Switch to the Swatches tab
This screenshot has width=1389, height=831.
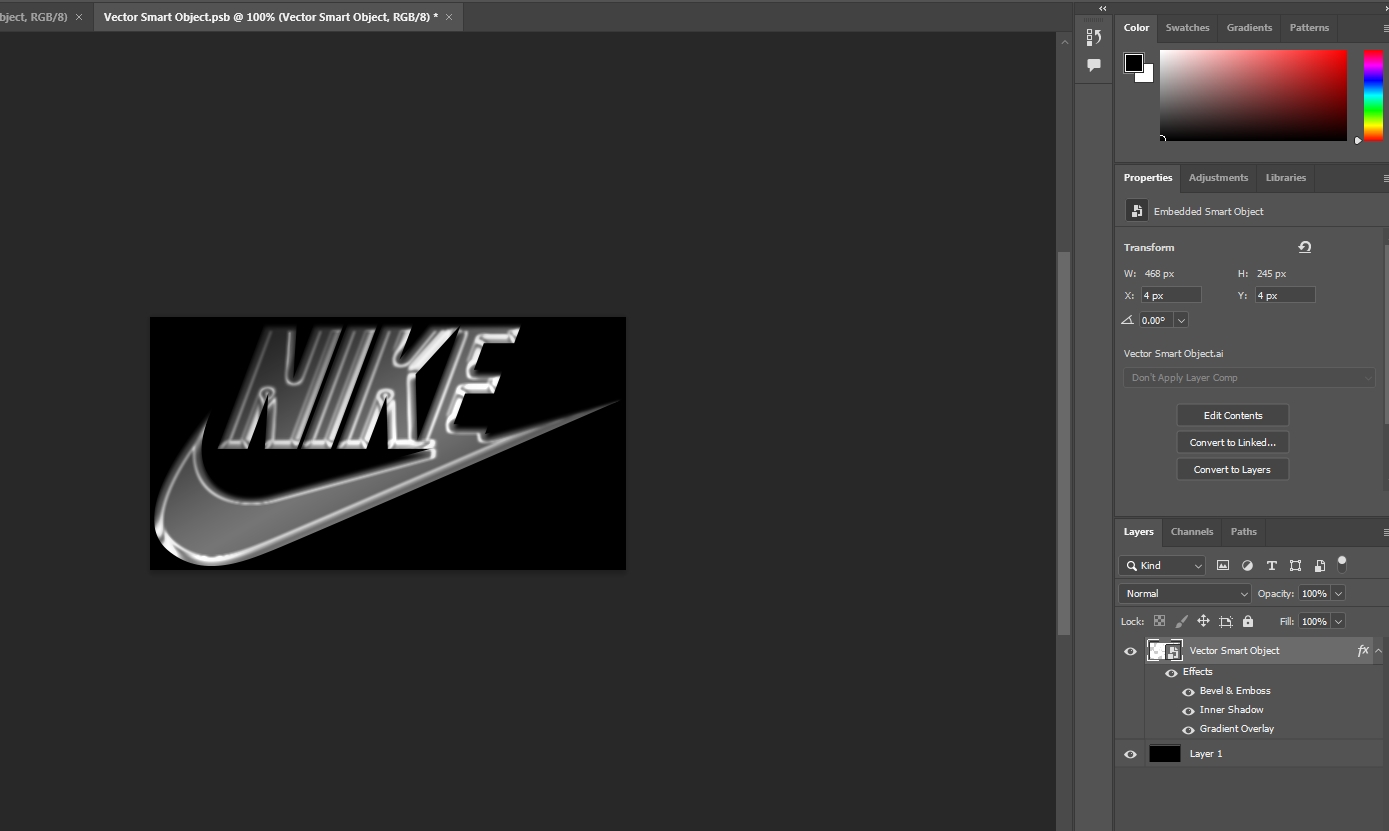pyautogui.click(x=1187, y=28)
